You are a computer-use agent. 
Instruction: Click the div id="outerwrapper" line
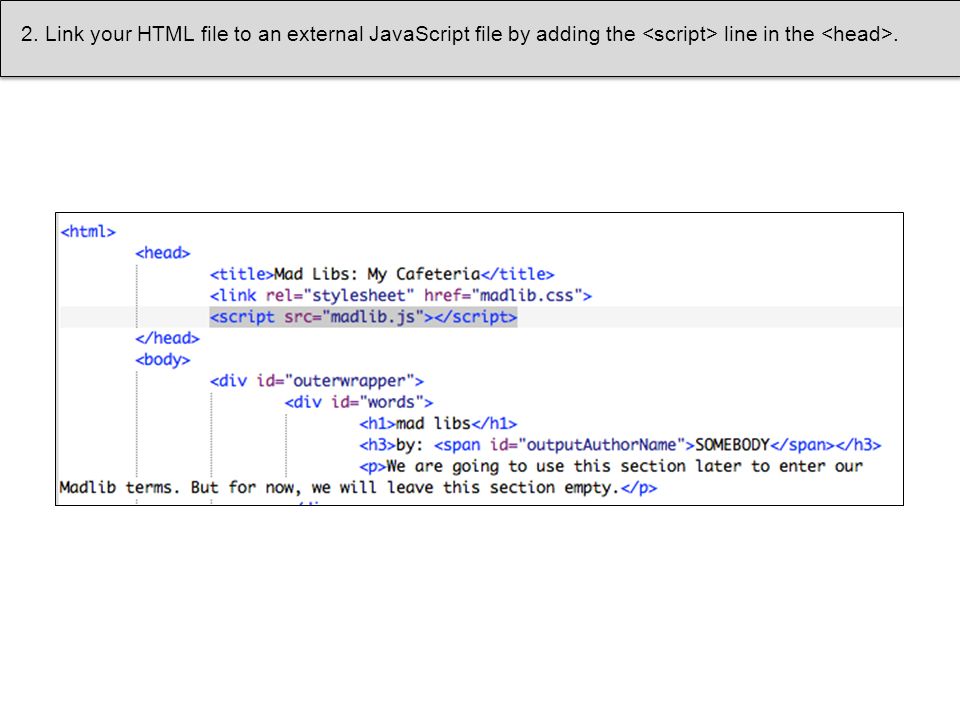(x=317, y=381)
